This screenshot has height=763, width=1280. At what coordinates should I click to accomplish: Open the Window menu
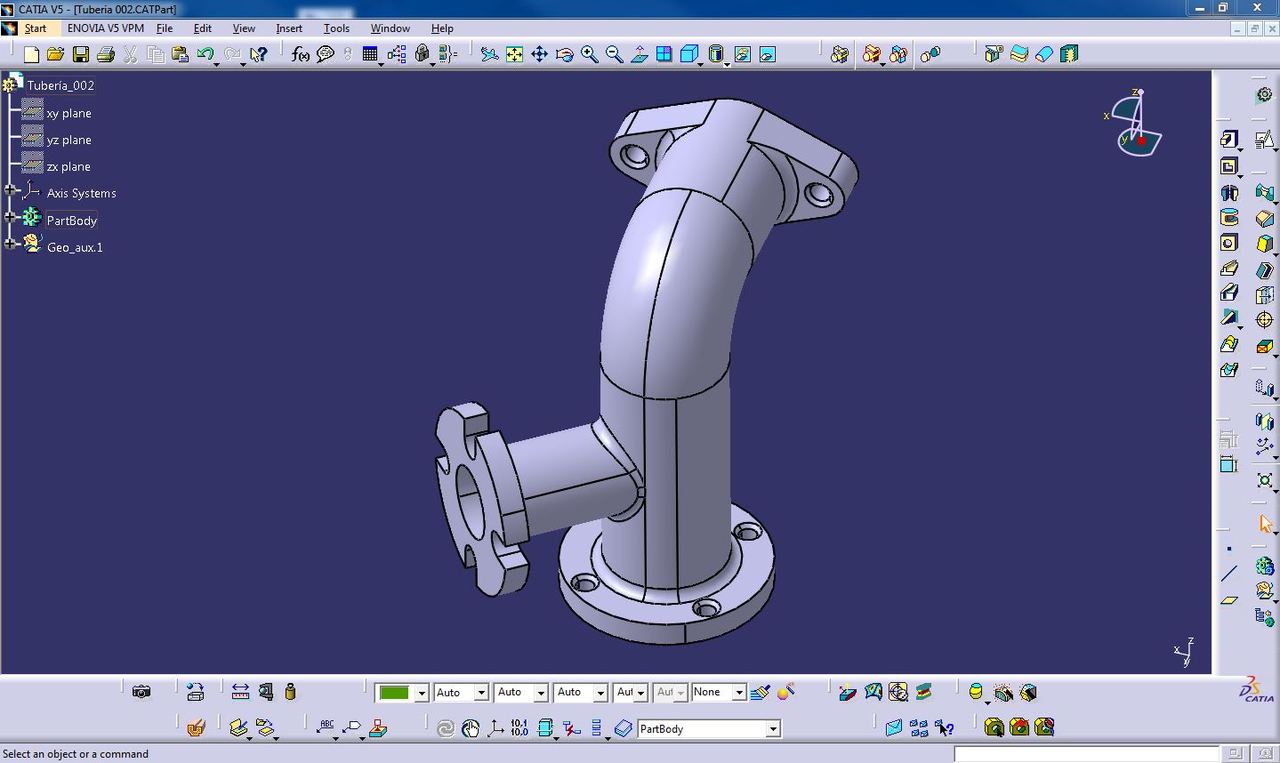click(390, 28)
